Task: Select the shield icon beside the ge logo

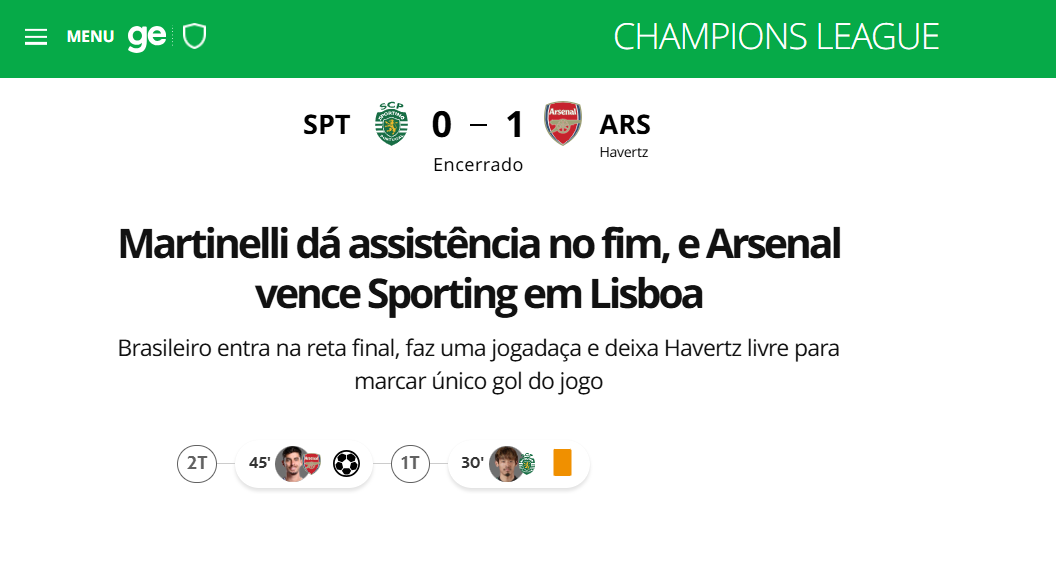Action: (x=196, y=36)
